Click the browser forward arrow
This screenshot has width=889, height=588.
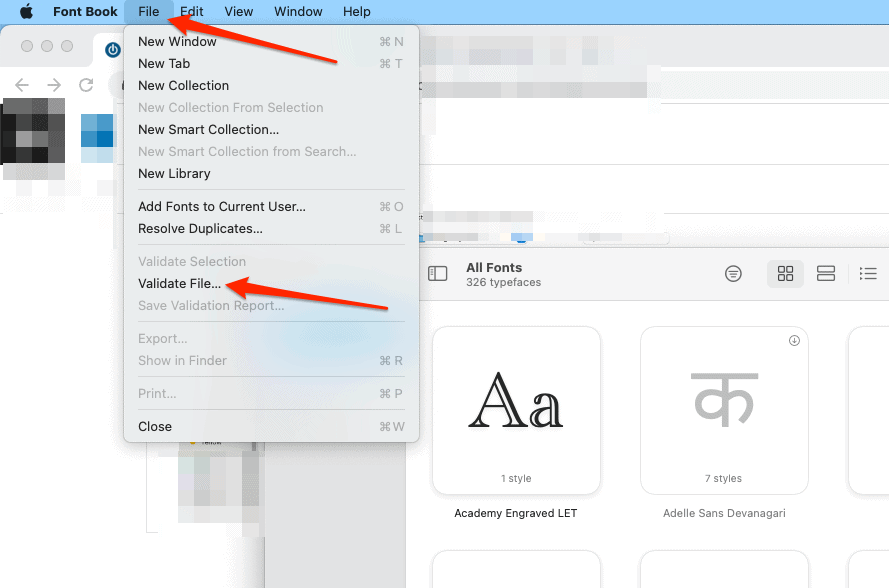click(x=54, y=85)
